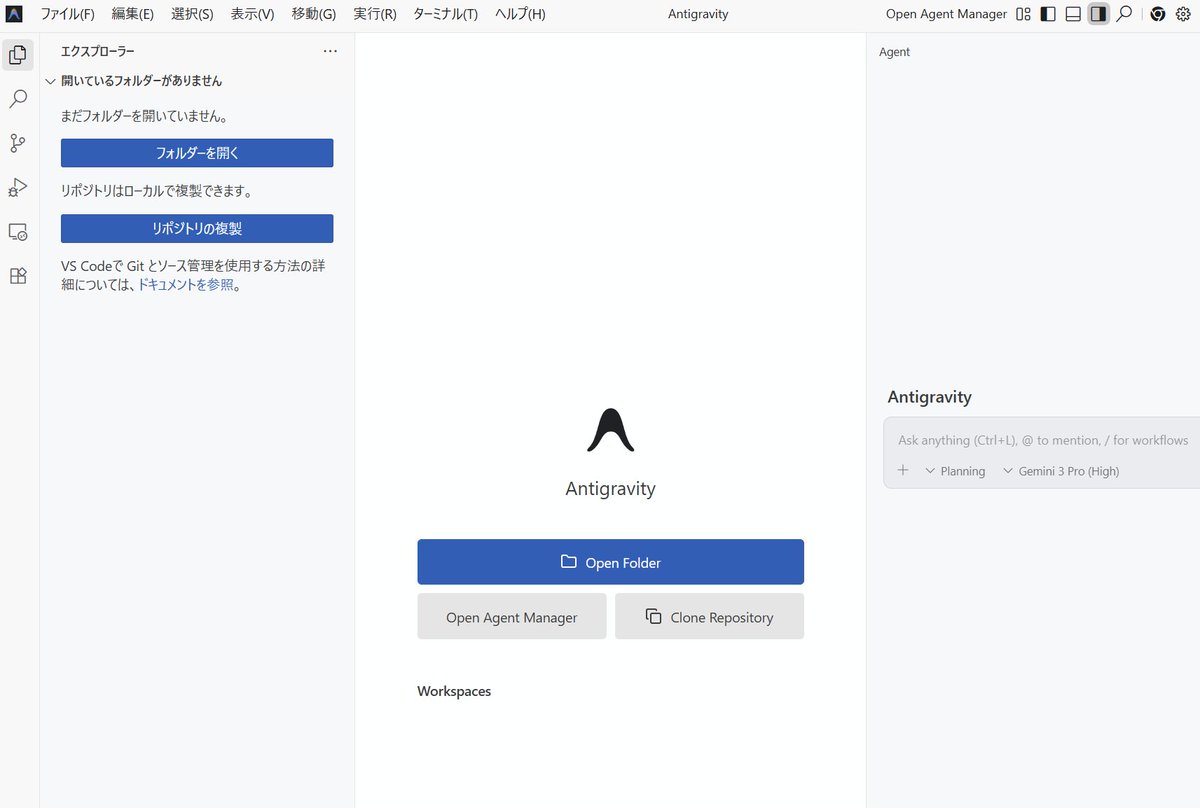Open search from the title bar magnifier
The width and height of the screenshot is (1200, 808).
tap(1125, 14)
